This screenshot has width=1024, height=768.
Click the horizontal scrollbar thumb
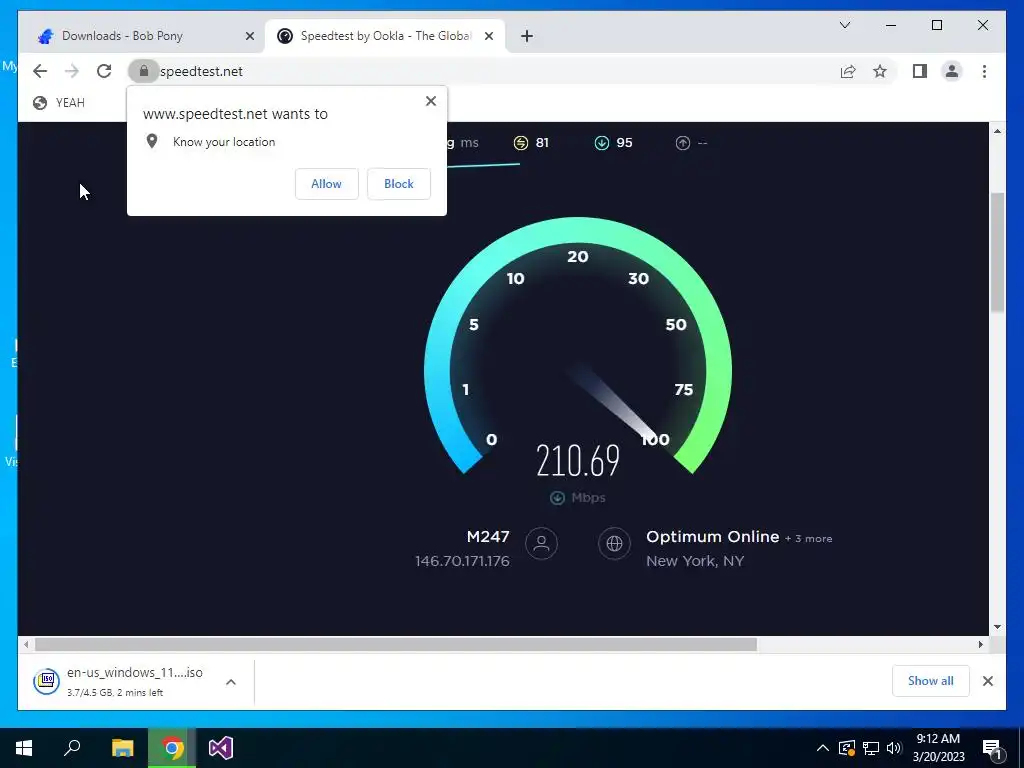point(396,645)
